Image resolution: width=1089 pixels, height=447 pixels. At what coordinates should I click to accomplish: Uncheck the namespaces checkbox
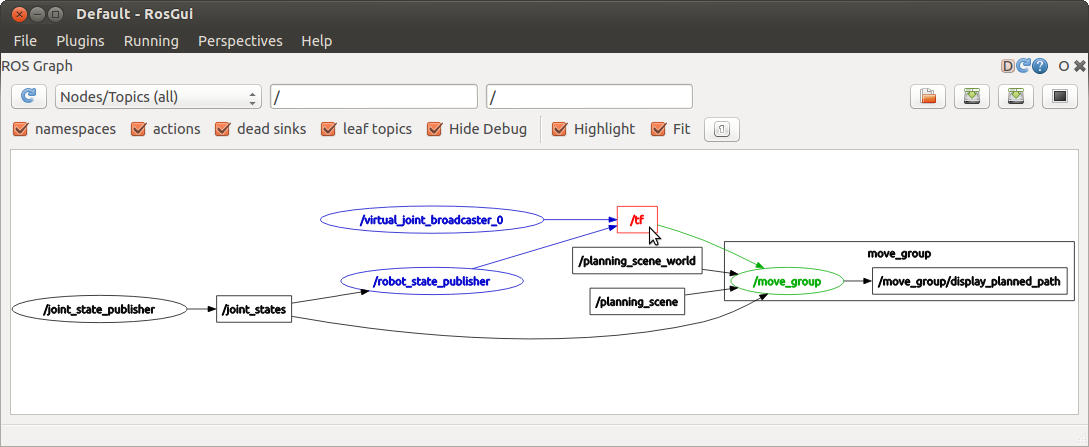[x=21, y=129]
